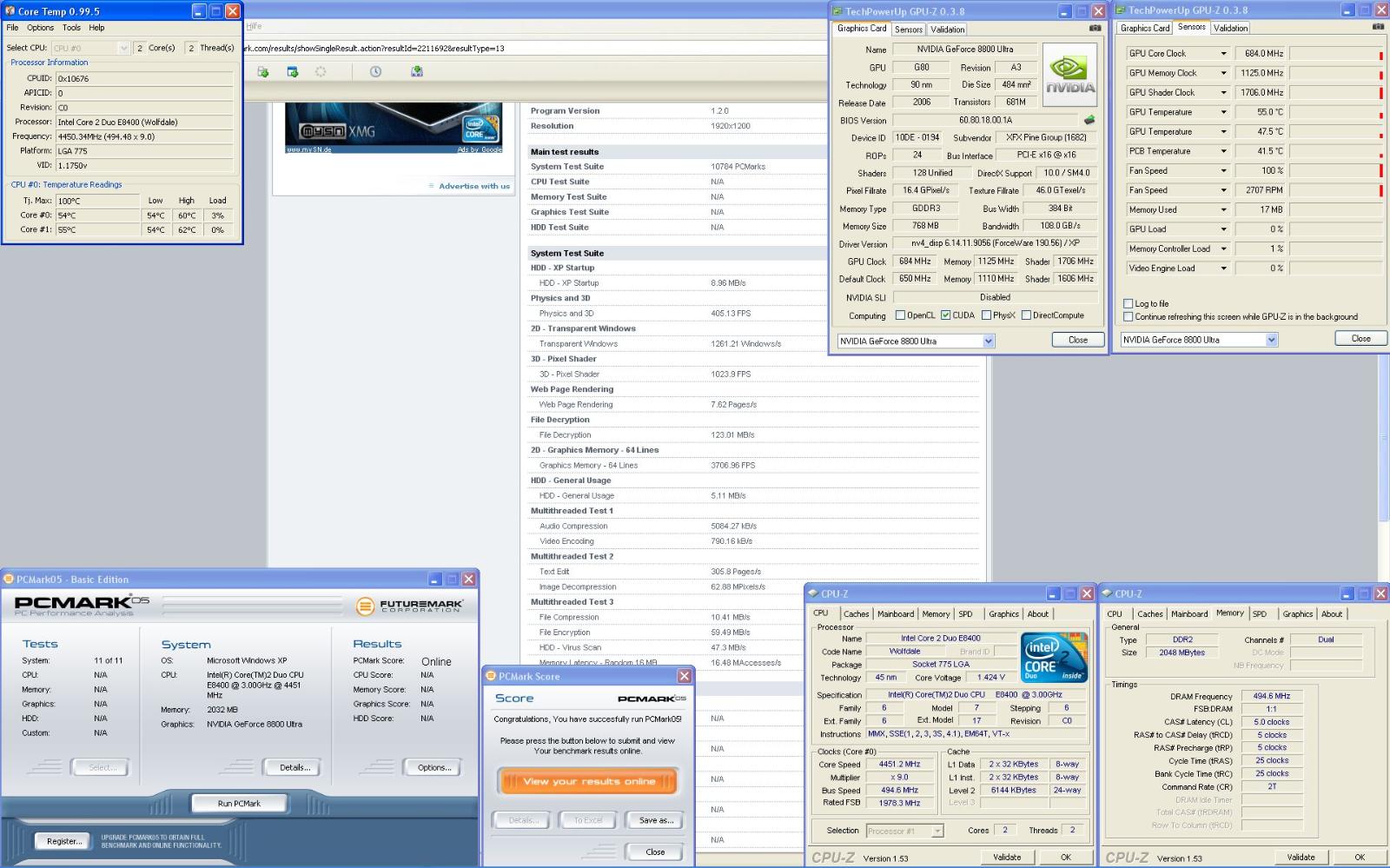This screenshot has width=1390, height=868.
Task: Click the CPU-Z CPU window title icon
Action: (813, 593)
